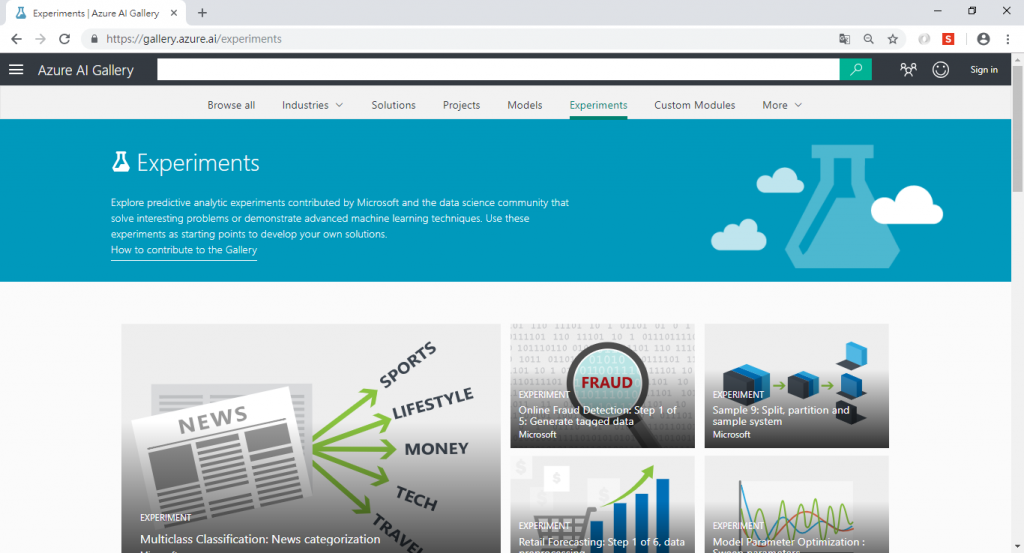Open How to contribute to the Gallery link
Image resolution: width=1024 pixels, height=553 pixels.
point(184,250)
